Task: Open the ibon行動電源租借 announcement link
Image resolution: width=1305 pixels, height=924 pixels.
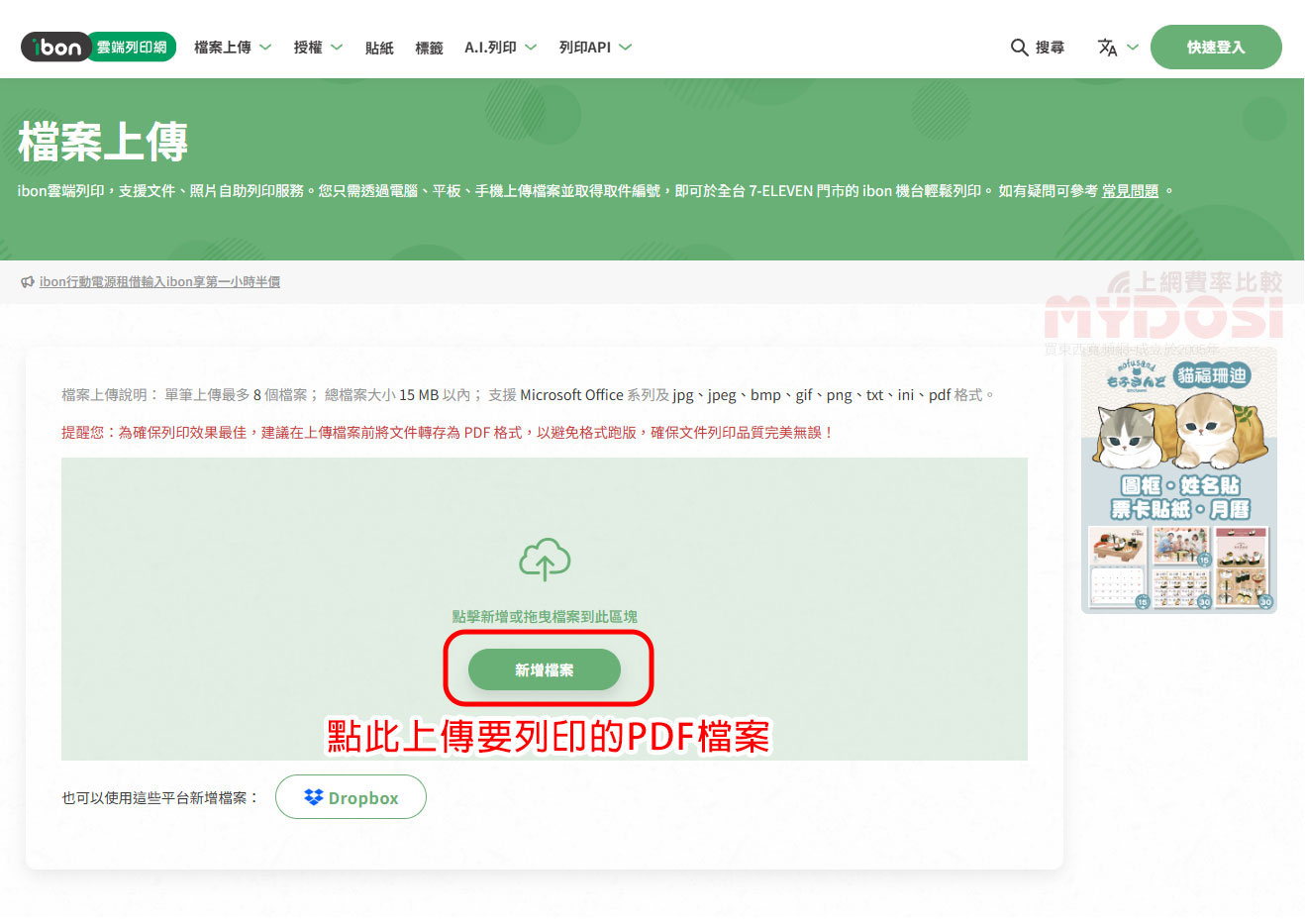Action: click(159, 282)
